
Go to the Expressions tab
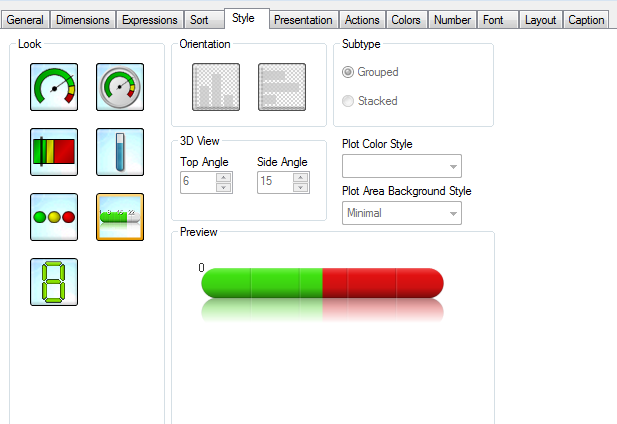point(149,20)
